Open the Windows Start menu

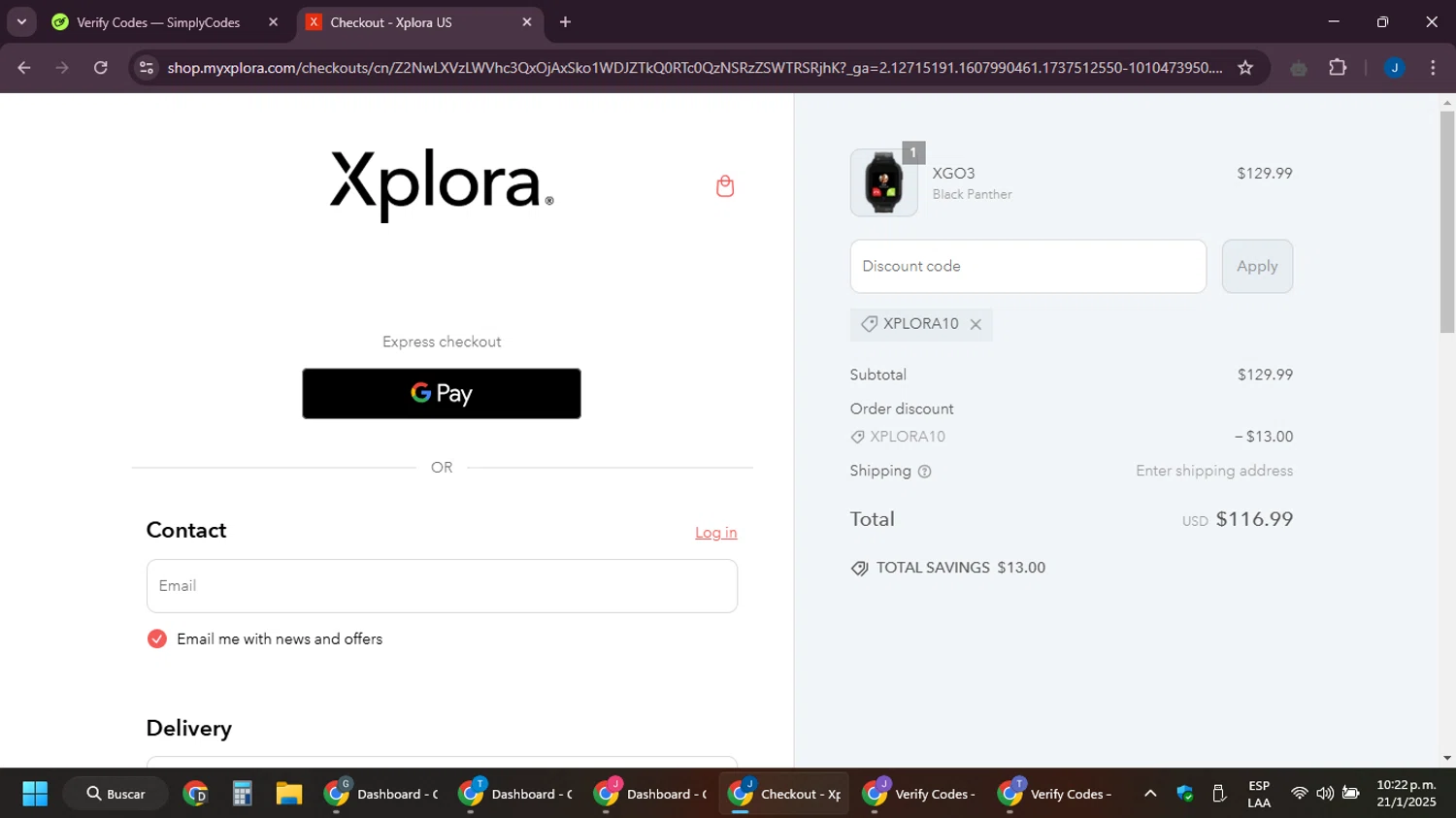pyautogui.click(x=35, y=794)
